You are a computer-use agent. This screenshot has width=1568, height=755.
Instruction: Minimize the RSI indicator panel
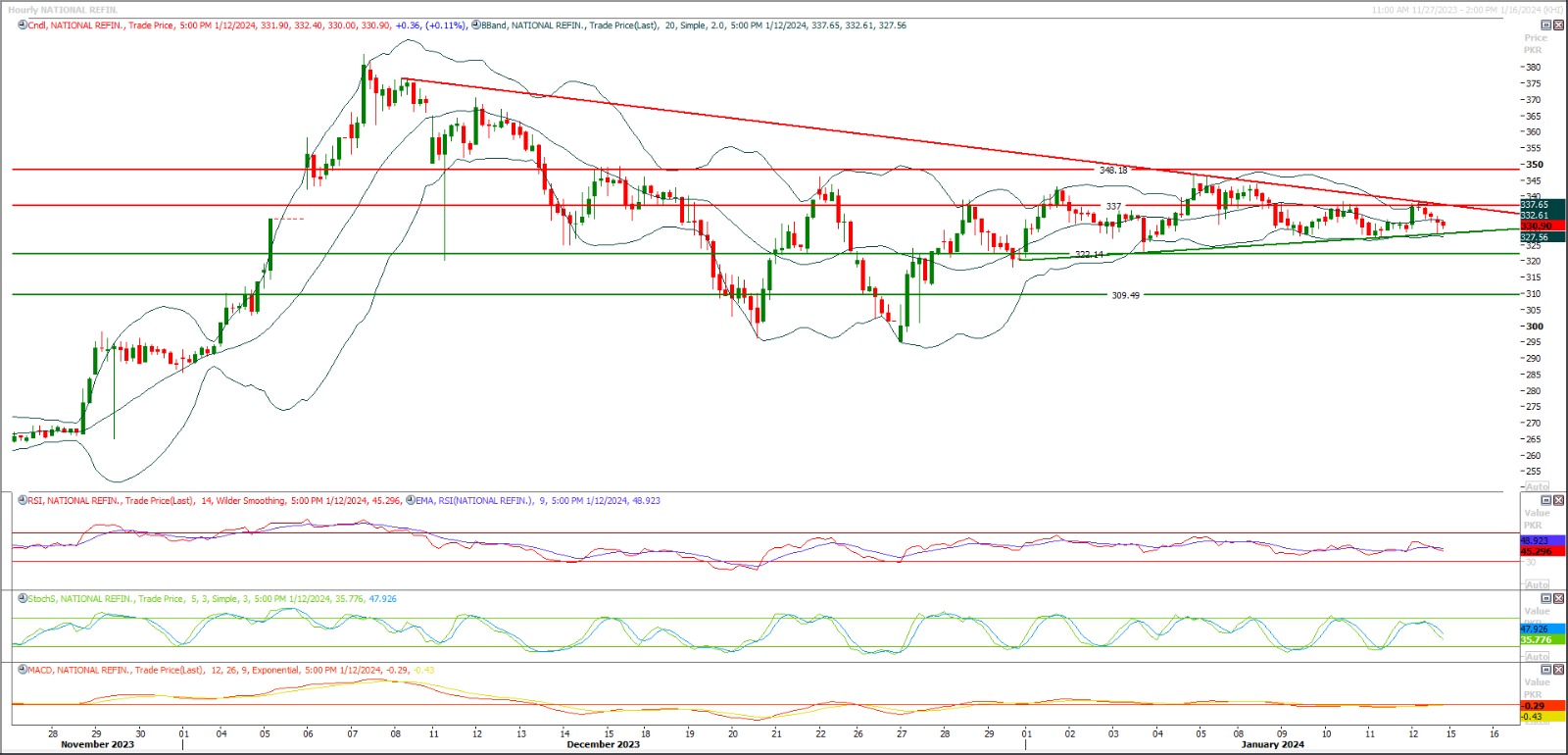1546,501
